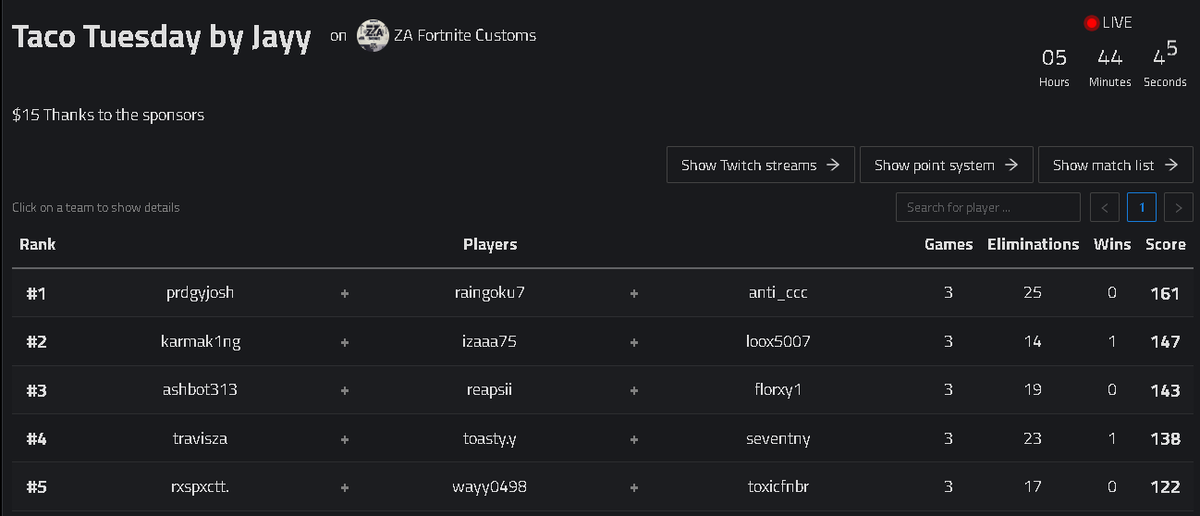Click the ZA Fortnite Customs logo avatar
This screenshot has height=516, width=1200.
(x=373, y=36)
